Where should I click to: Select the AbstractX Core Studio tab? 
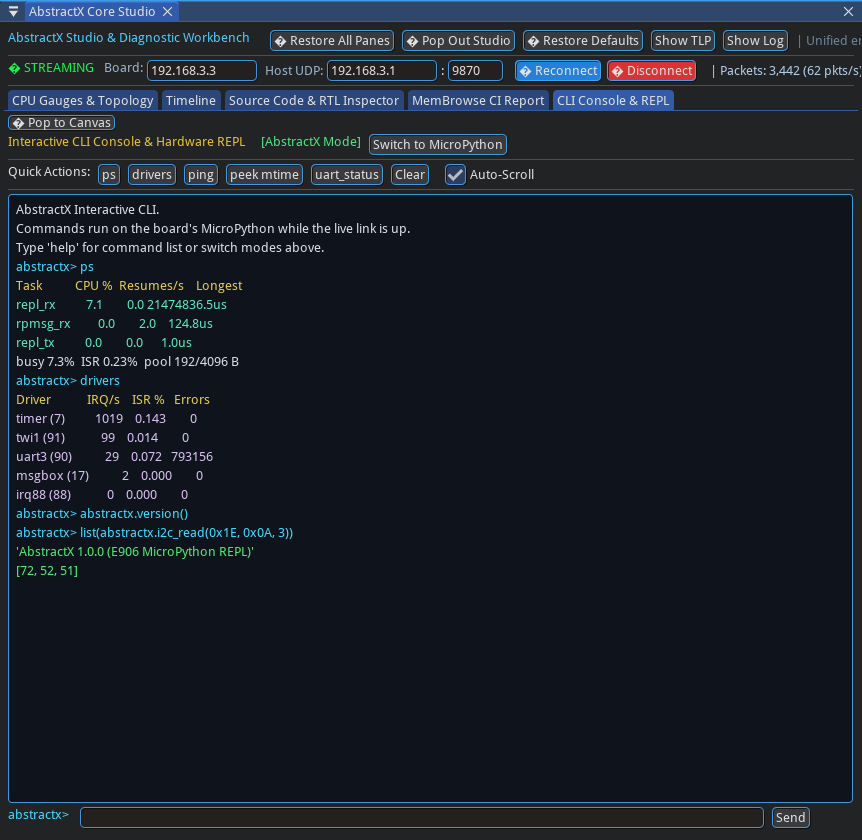click(x=92, y=12)
